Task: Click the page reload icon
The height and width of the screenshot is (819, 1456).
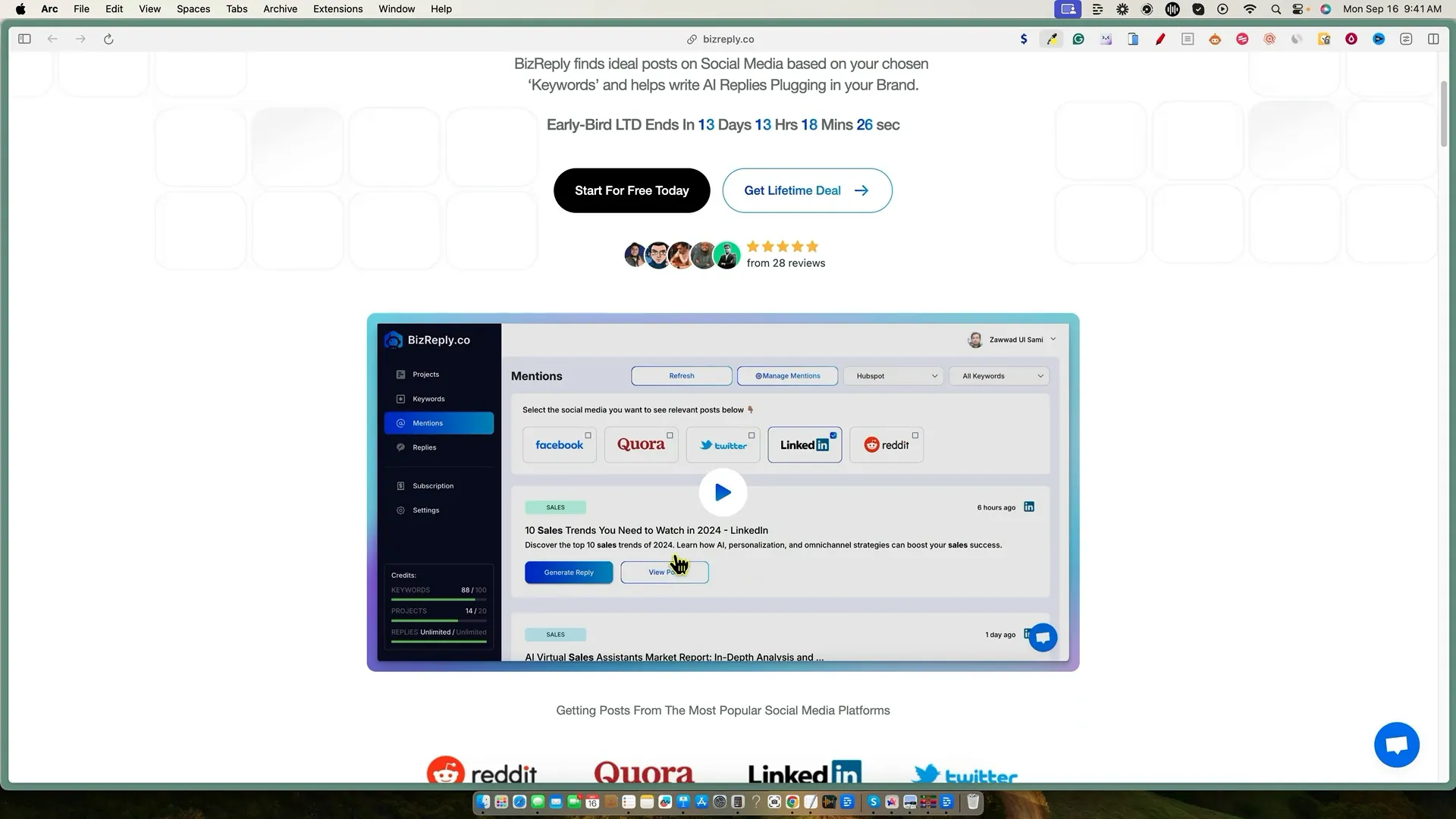Action: pos(108,39)
